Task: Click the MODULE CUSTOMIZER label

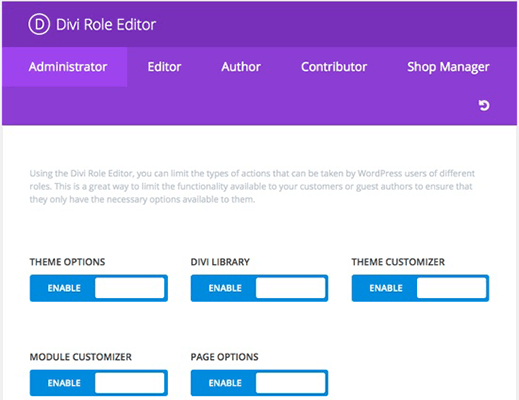Action: tap(81, 357)
